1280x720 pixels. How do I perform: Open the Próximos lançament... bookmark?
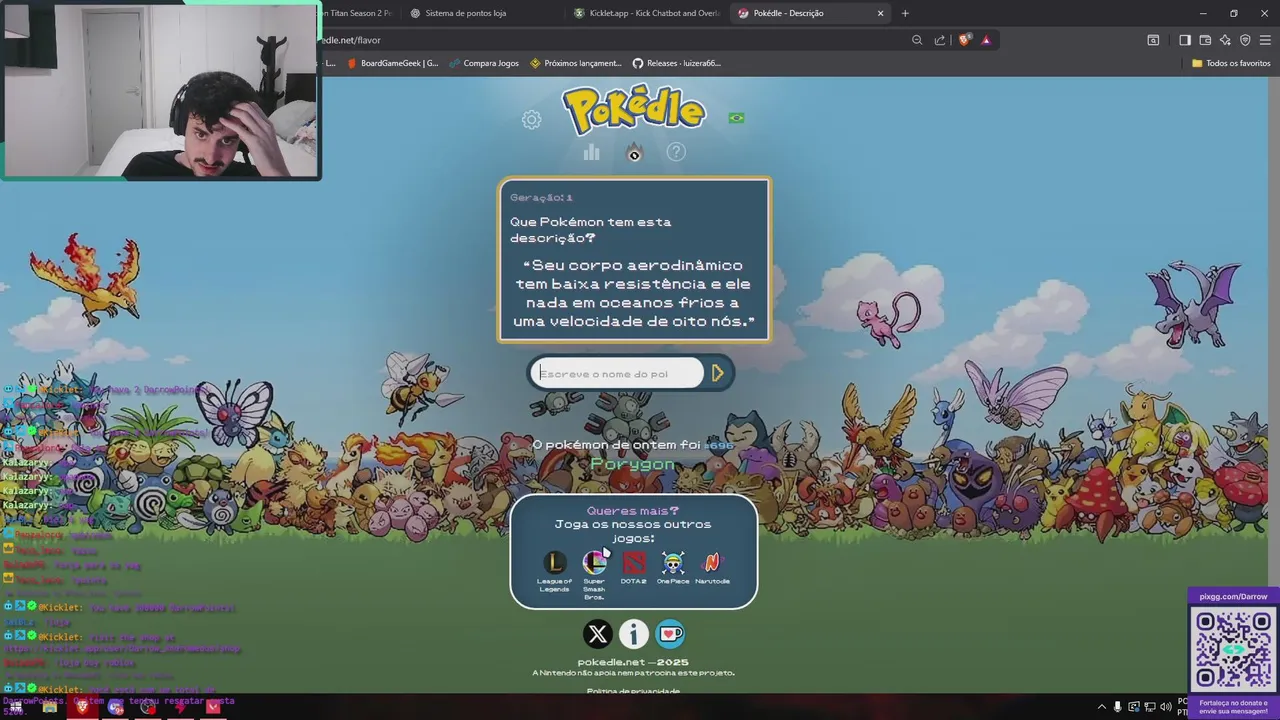[576, 63]
